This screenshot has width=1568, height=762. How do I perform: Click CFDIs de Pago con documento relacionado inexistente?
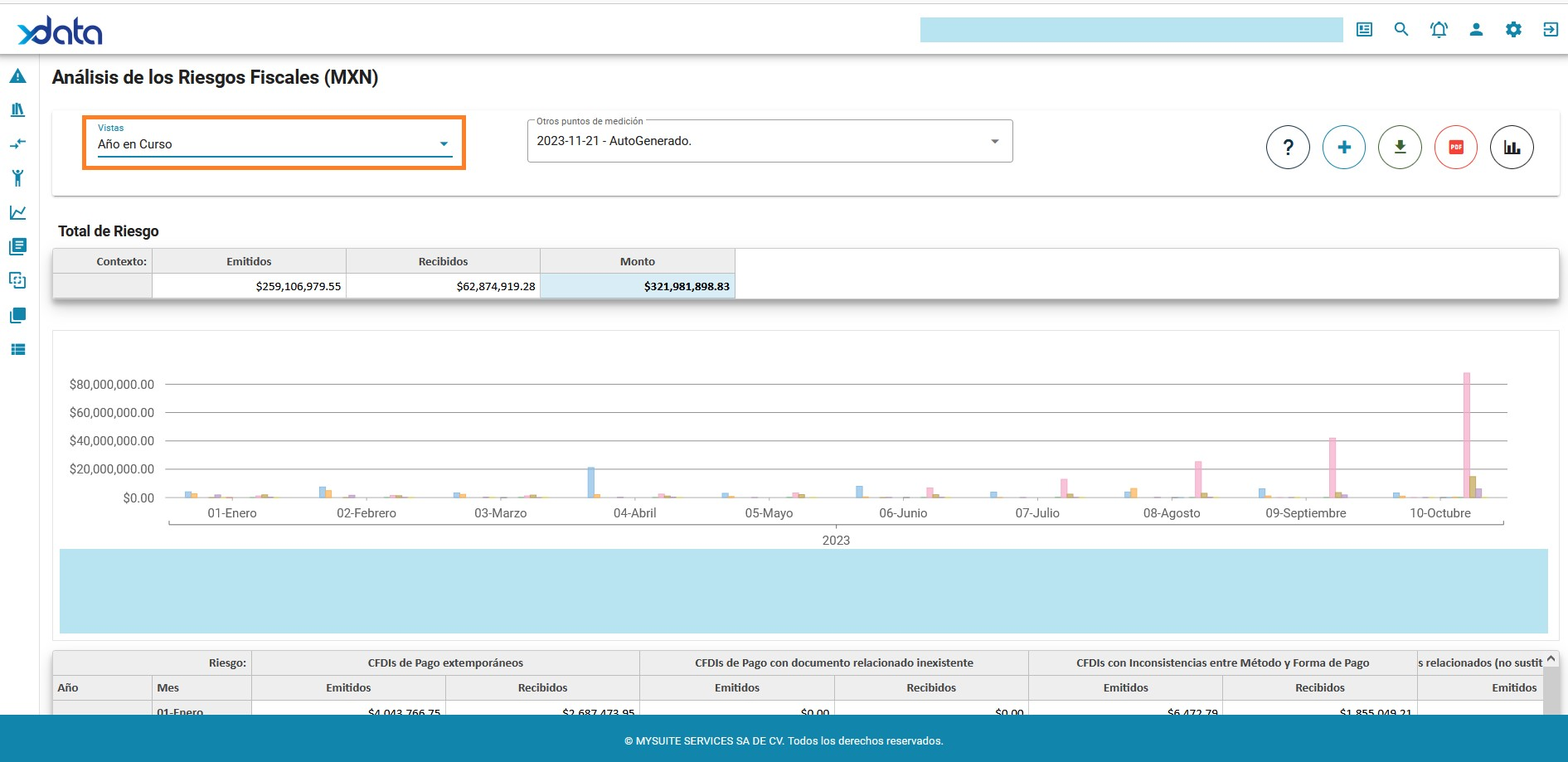834,663
